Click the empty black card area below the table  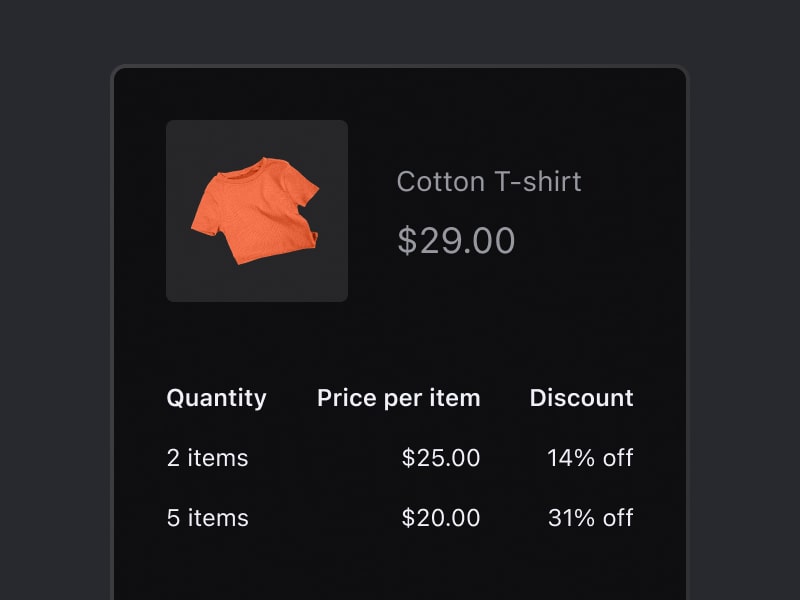[400, 570]
